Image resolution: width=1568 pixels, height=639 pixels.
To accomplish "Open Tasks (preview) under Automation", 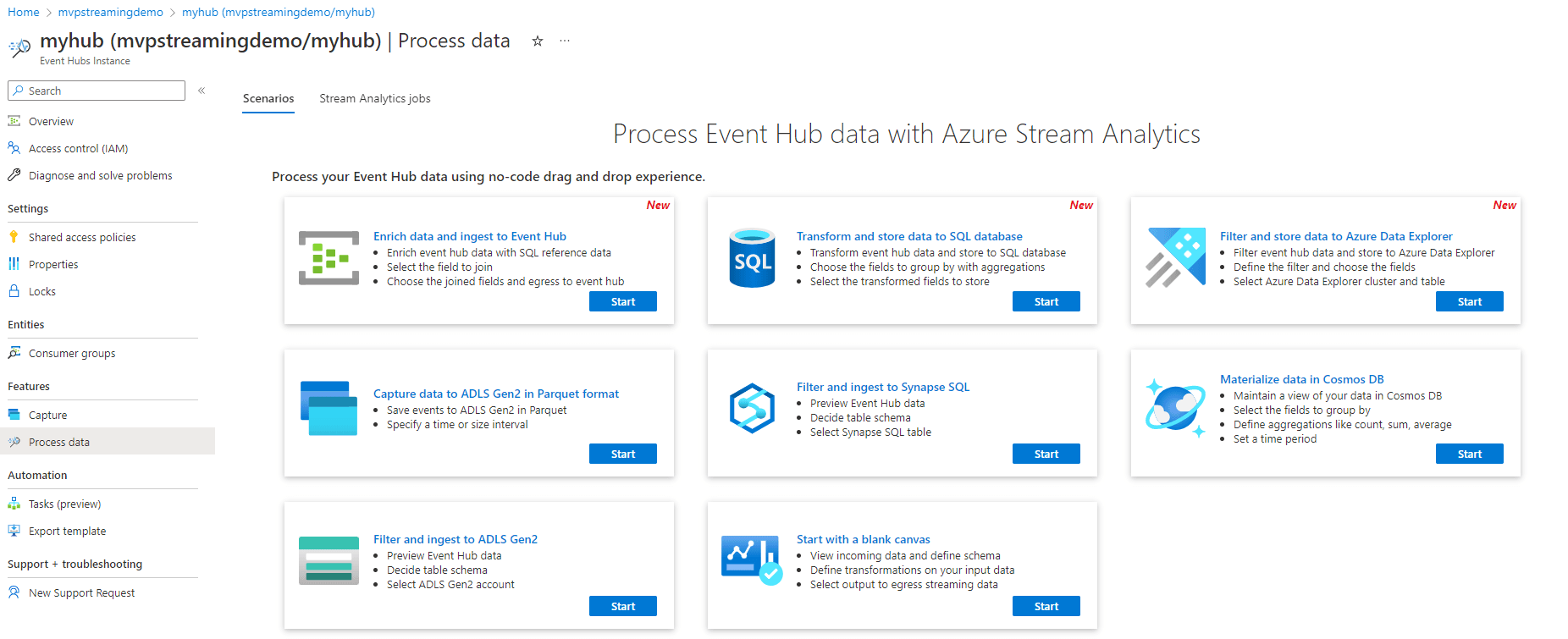I will coord(63,504).
